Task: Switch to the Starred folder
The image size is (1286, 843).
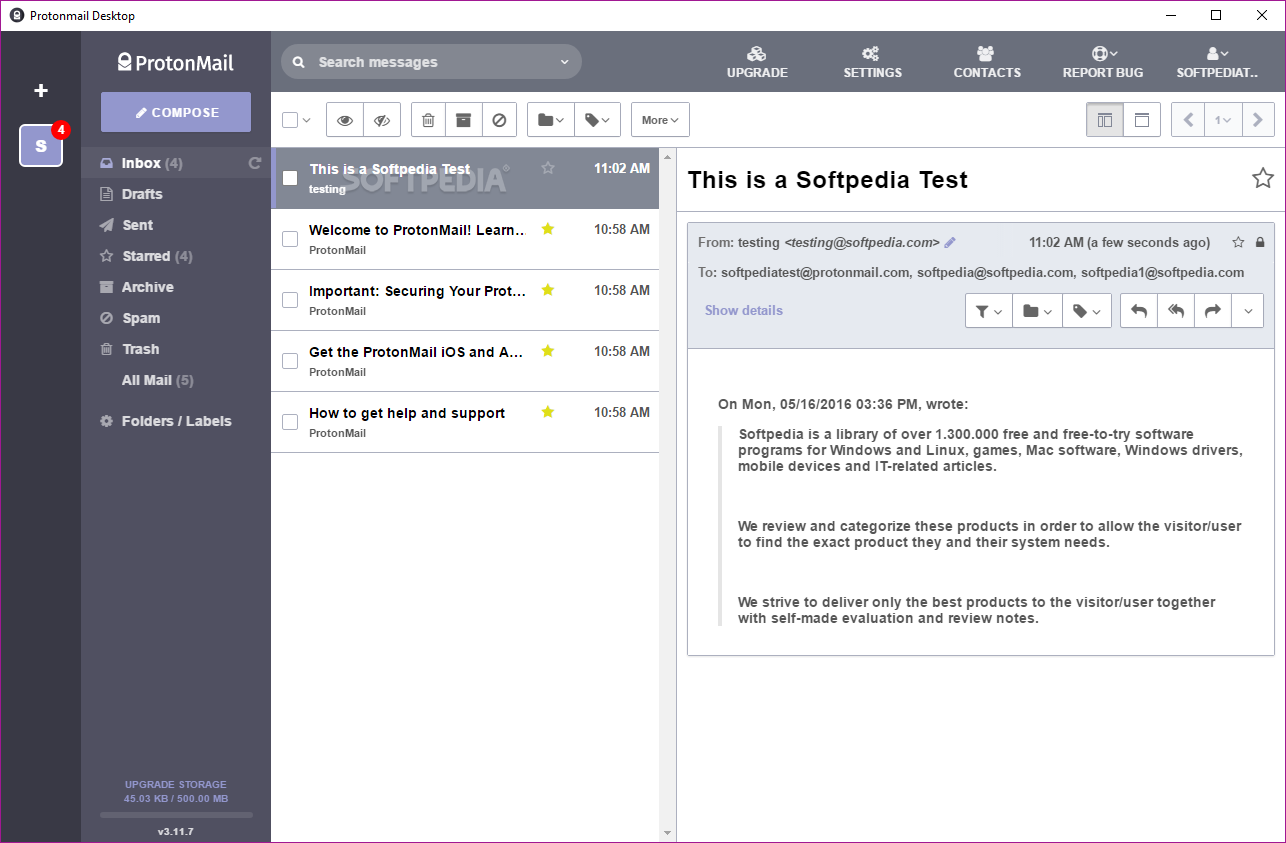Action: click(x=148, y=255)
